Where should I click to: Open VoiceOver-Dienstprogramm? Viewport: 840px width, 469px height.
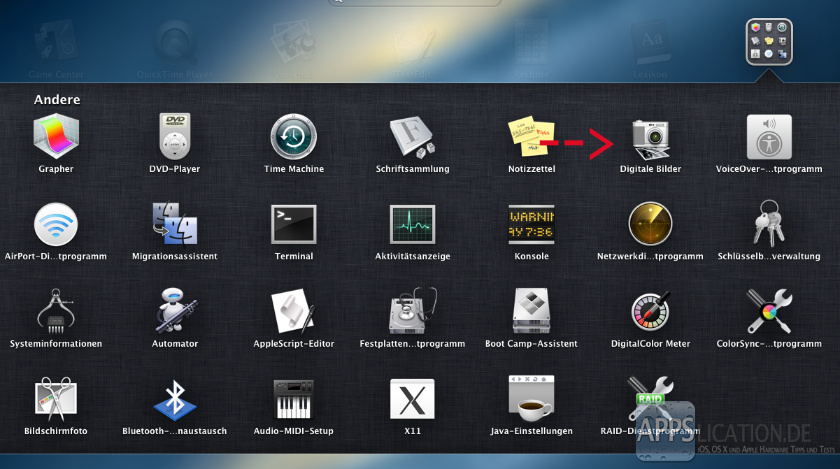click(x=769, y=137)
